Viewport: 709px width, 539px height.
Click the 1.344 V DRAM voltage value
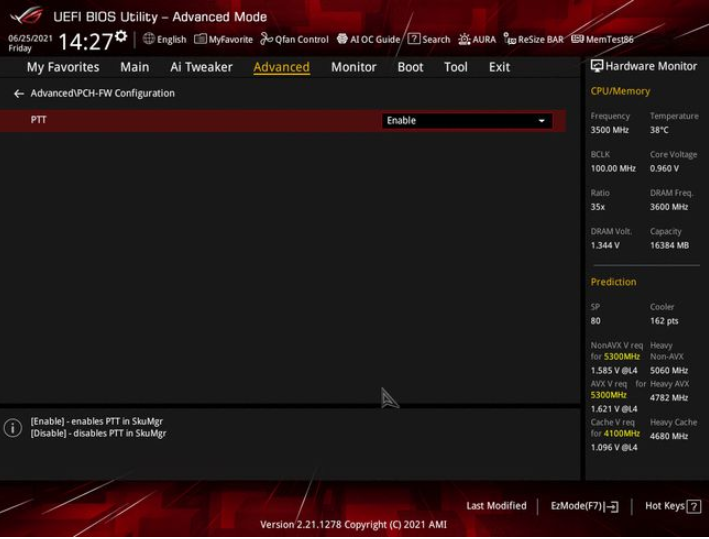[605, 245]
